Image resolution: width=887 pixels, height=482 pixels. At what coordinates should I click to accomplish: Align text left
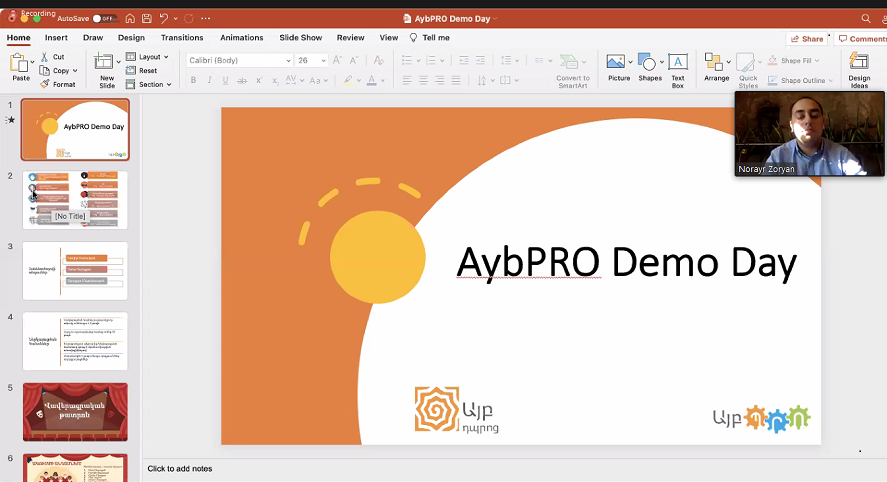coord(407,80)
